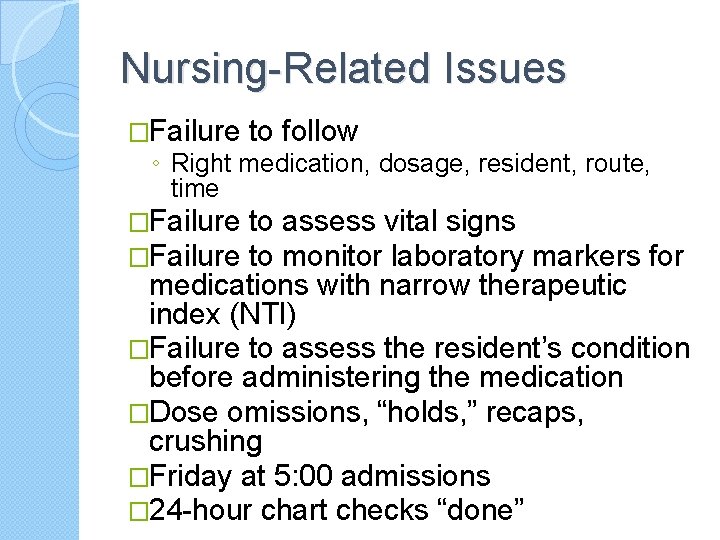Click the word "crushing"
The width and height of the screenshot is (720, 540).
coord(205,441)
